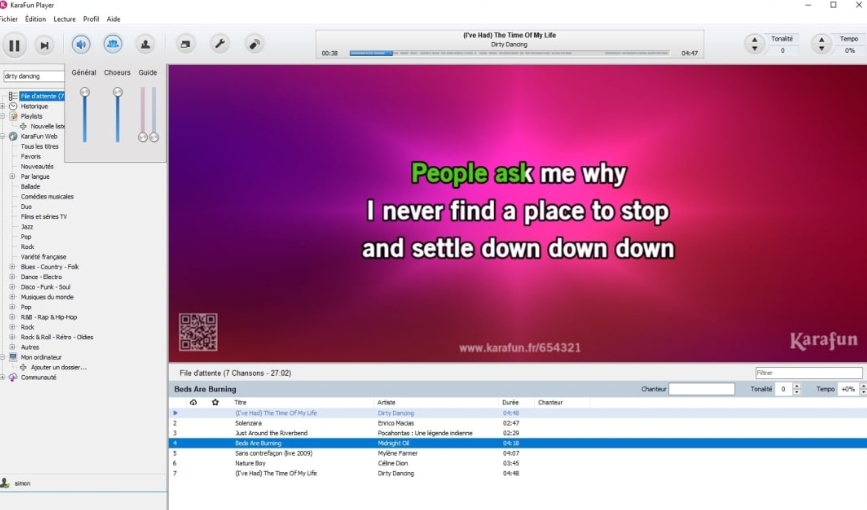This screenshot has height=510, width=867.
Task: Open the dual display window icon
Action: [186, 44]
